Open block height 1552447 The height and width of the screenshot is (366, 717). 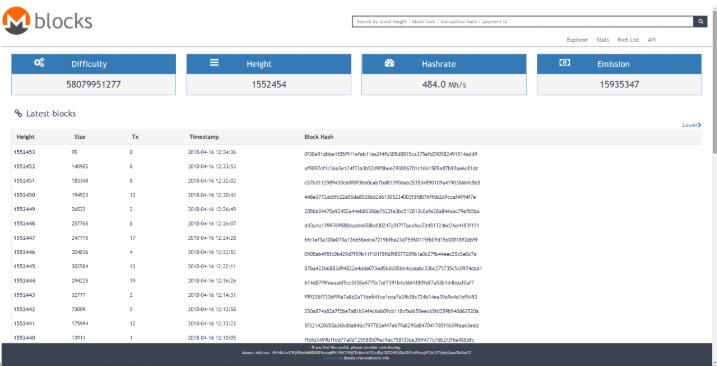(24, 238)
